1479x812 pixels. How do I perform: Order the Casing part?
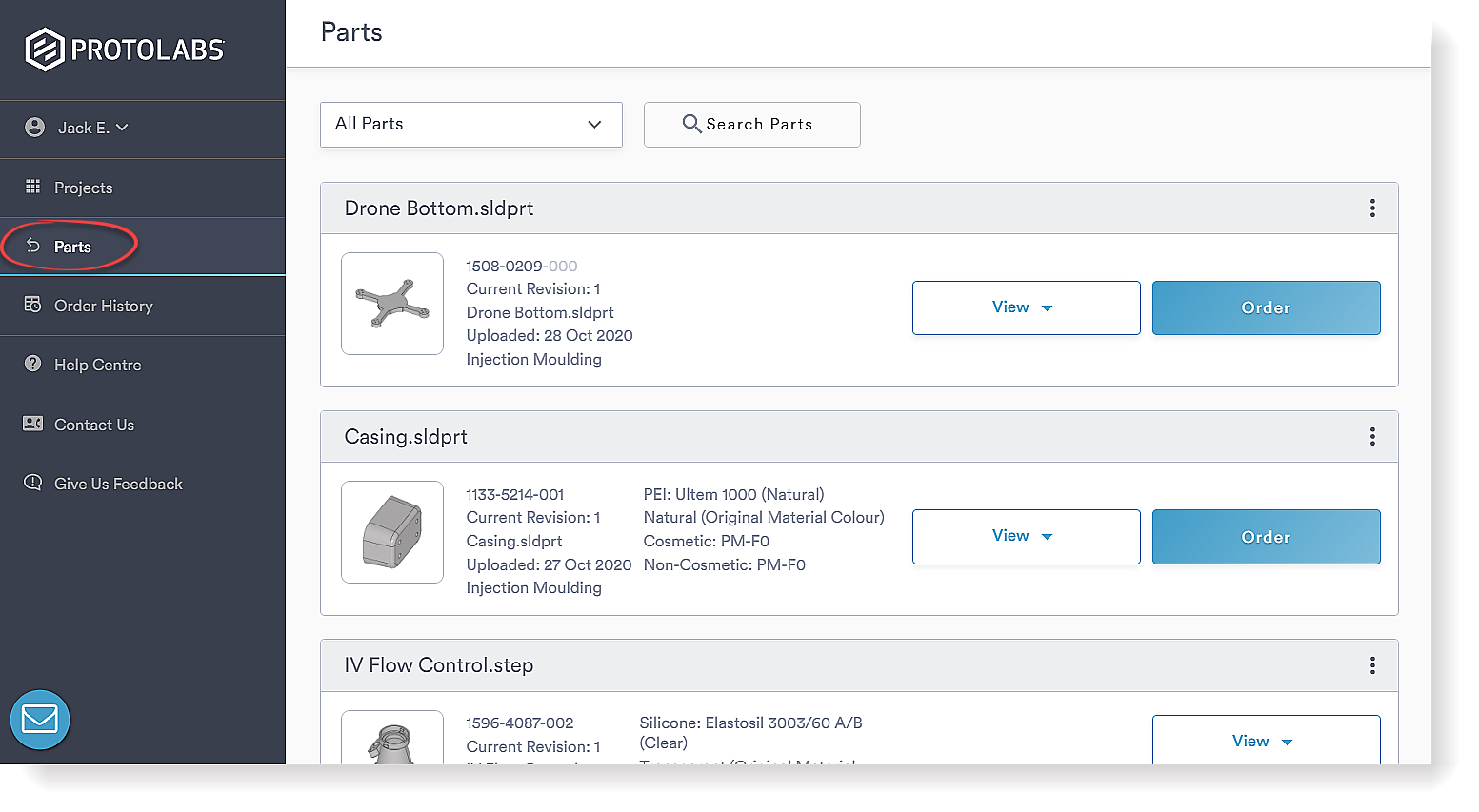click(1267, 537)
